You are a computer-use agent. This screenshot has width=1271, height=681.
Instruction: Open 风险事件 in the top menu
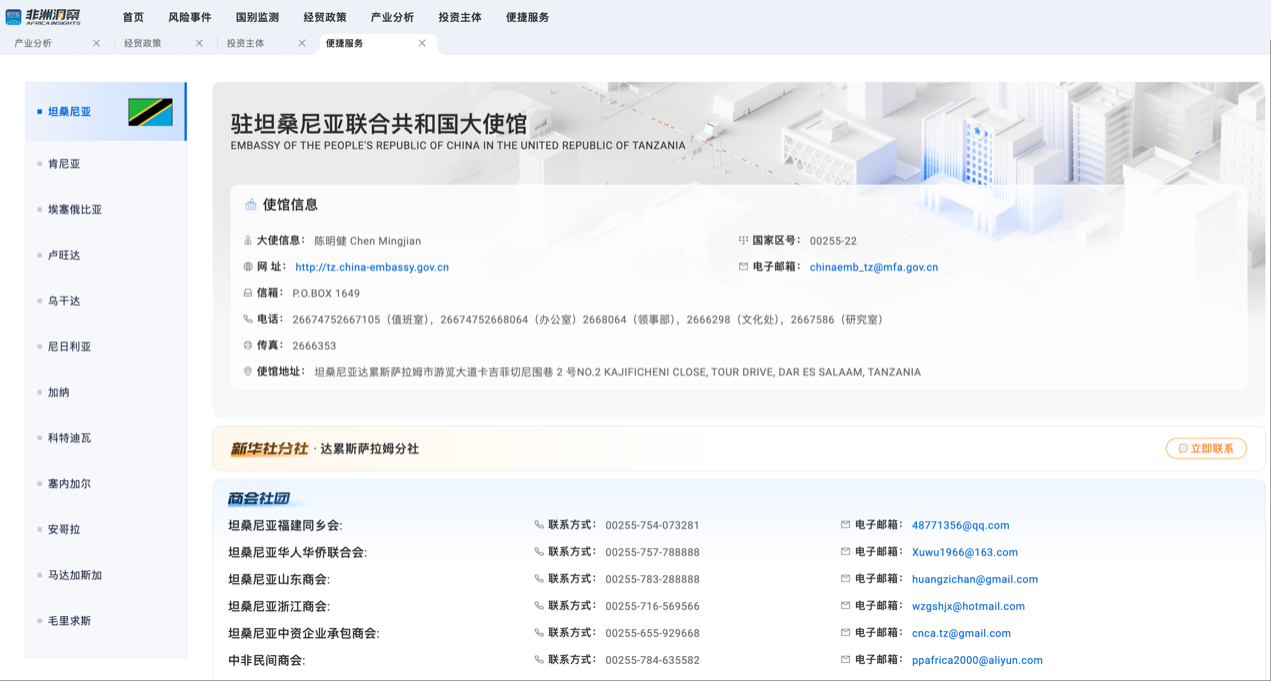(189, 17)
